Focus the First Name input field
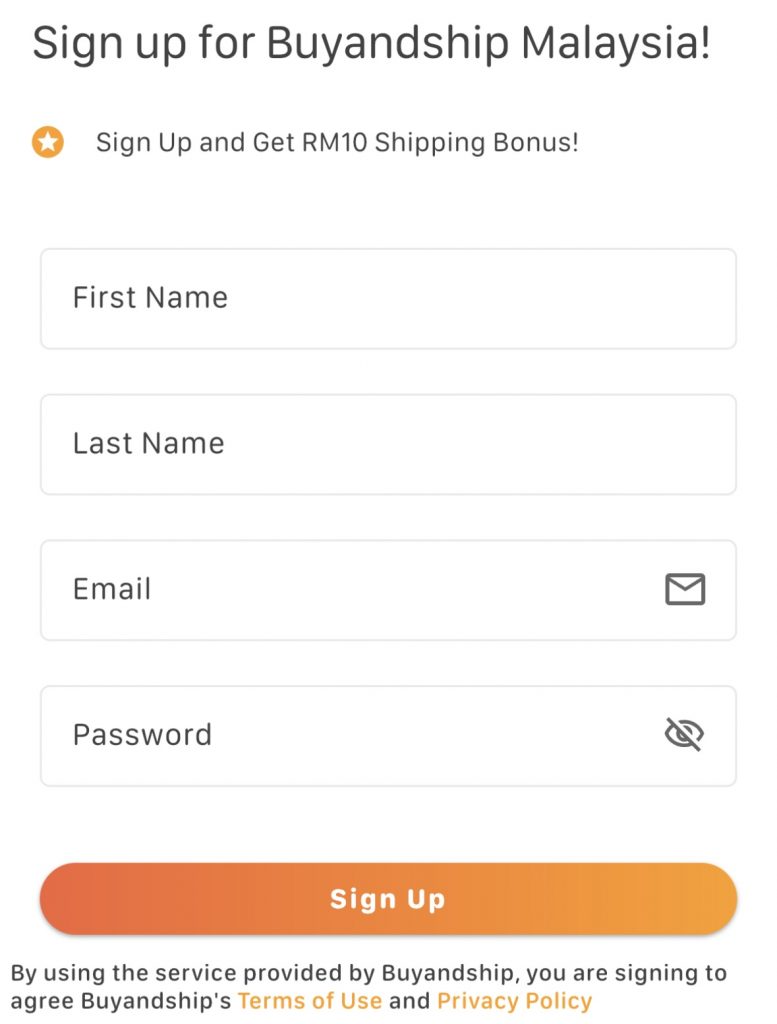The width and height of the screenshot is (777, 1024). (388, 298)
